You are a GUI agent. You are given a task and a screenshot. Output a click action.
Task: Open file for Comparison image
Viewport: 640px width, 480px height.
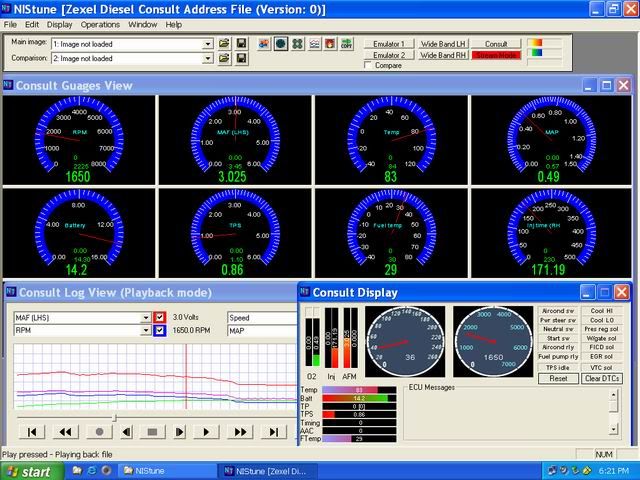(224, 58)
